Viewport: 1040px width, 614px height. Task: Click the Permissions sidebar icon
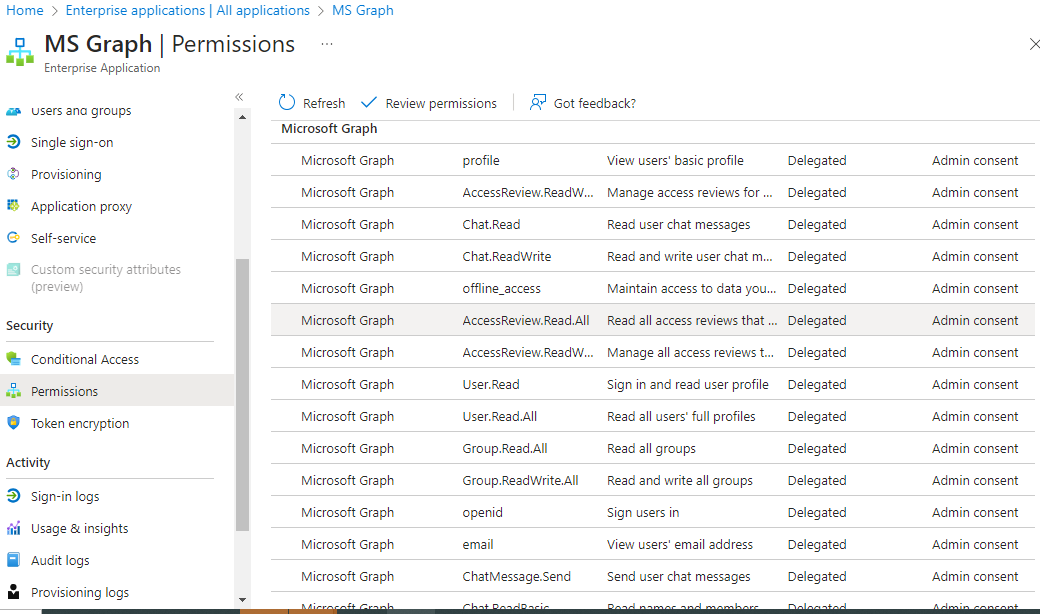(x=13, y=391)
